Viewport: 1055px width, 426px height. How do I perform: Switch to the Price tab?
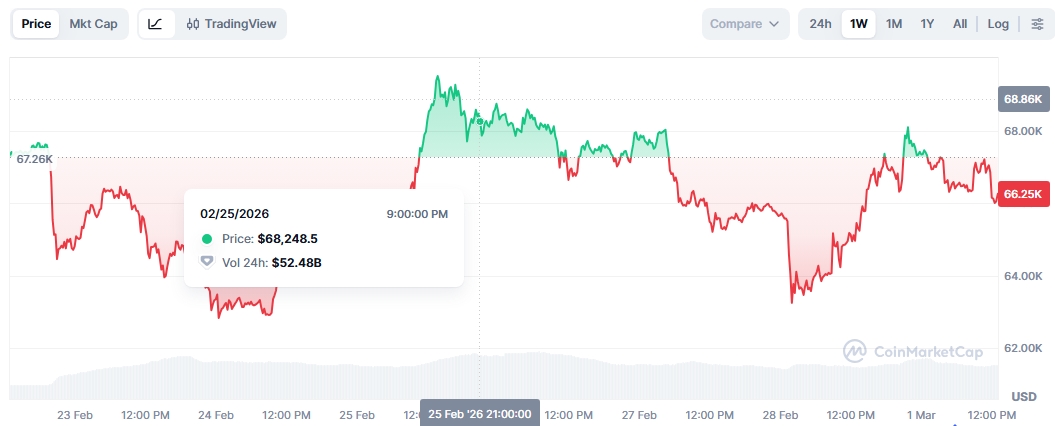point(37,24)
